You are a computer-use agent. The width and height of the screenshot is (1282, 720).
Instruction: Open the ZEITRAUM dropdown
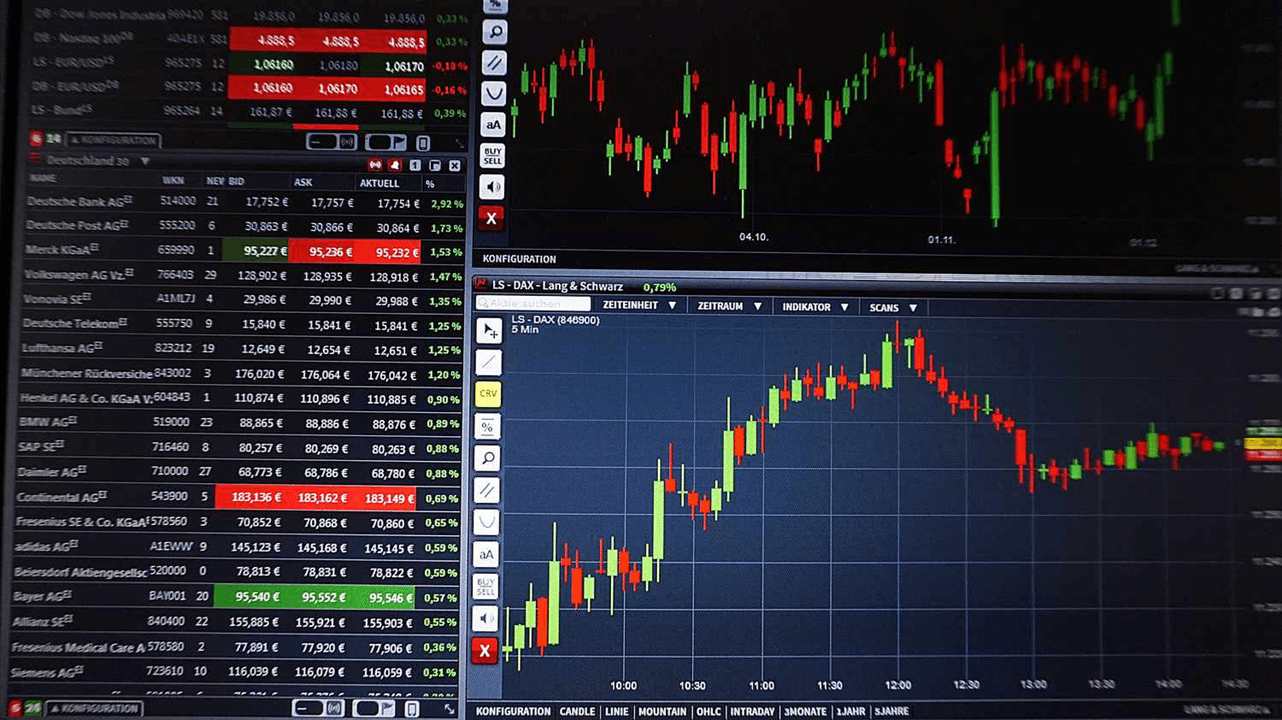730,306
